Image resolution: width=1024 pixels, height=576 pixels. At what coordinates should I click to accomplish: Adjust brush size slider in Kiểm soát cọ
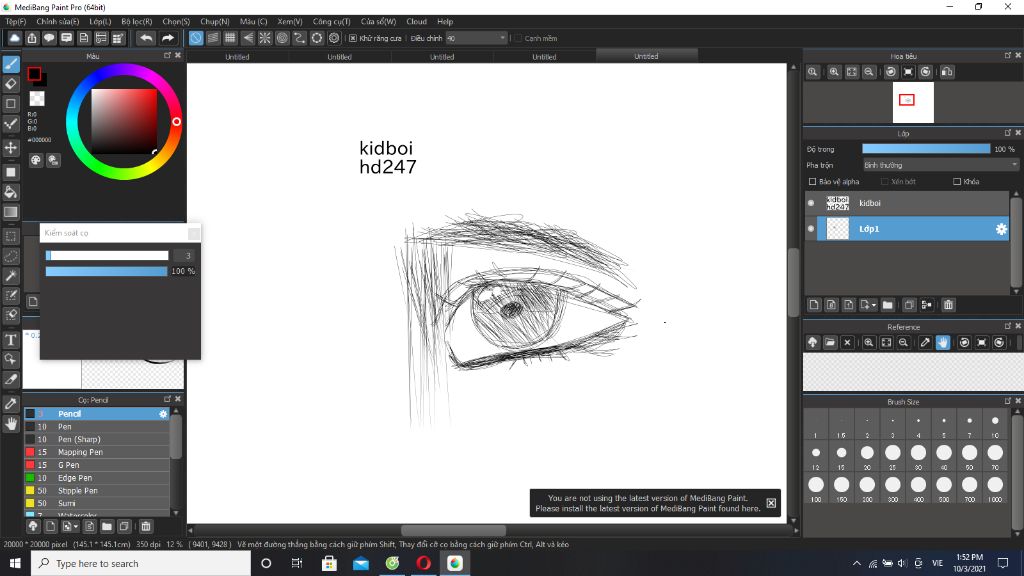coord(107,255)
